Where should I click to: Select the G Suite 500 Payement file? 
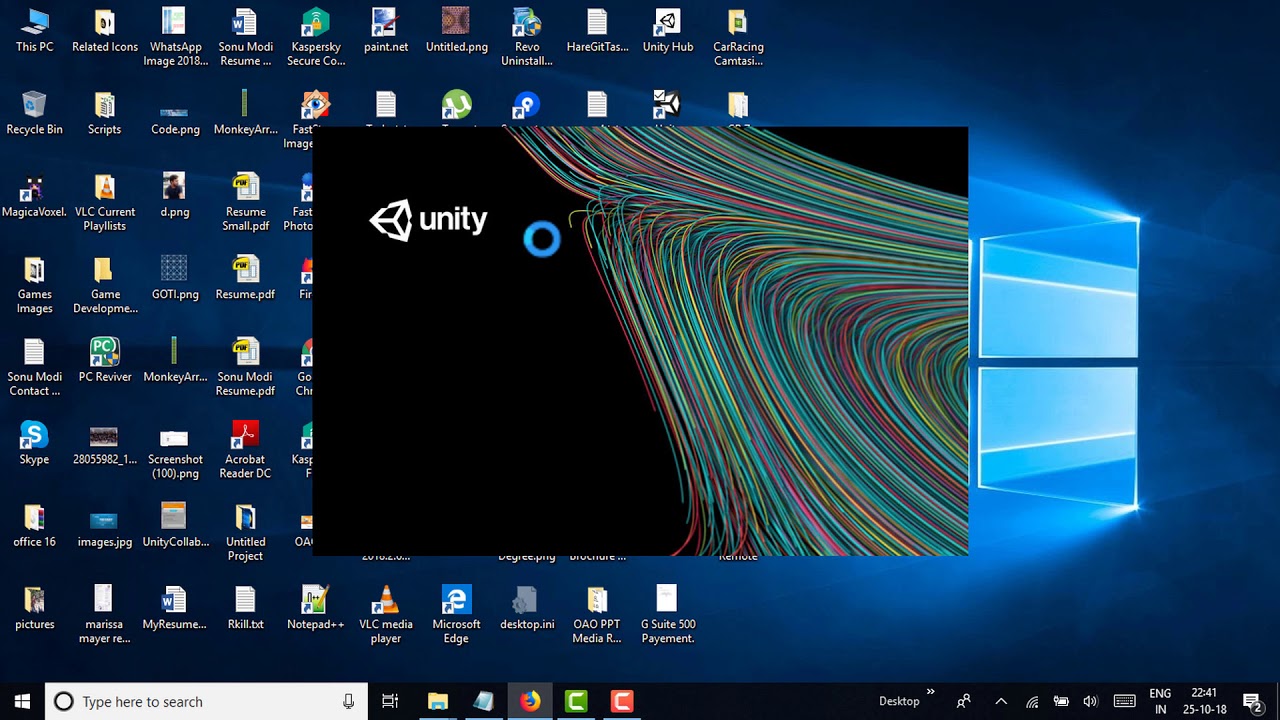[667, 616]
